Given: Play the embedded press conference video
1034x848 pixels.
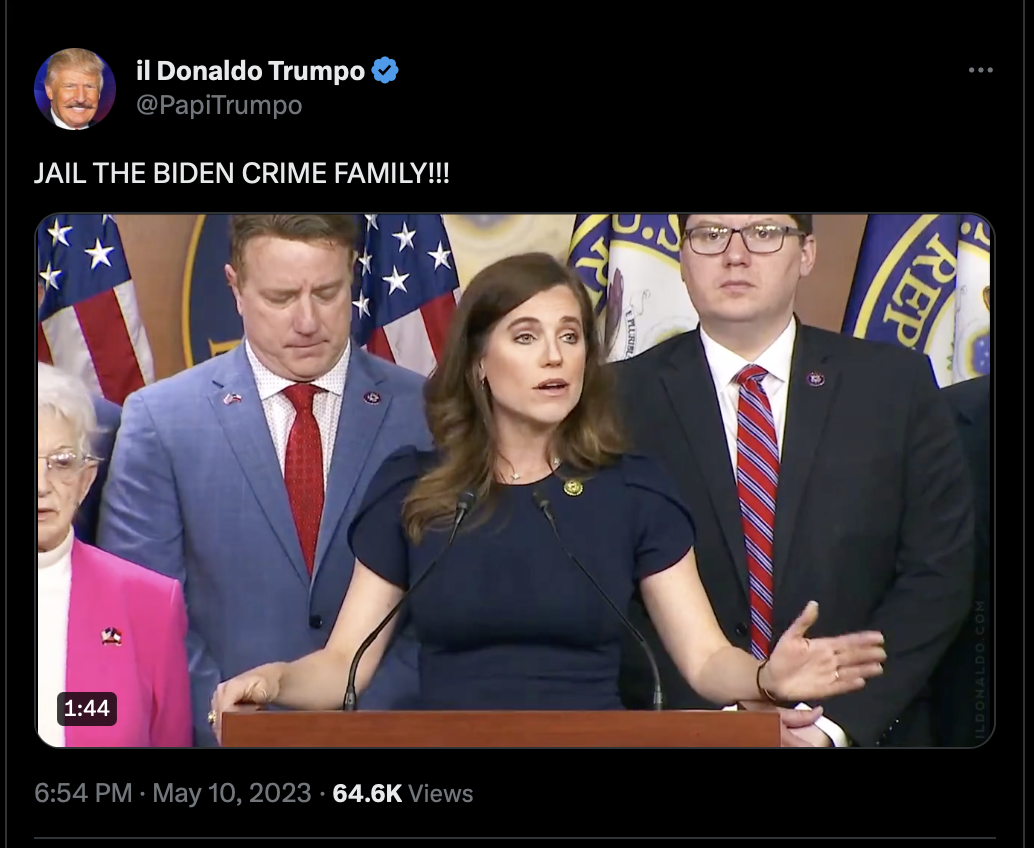Looking at the screenshot, I should pyautogui.click(x=514, y=480).
